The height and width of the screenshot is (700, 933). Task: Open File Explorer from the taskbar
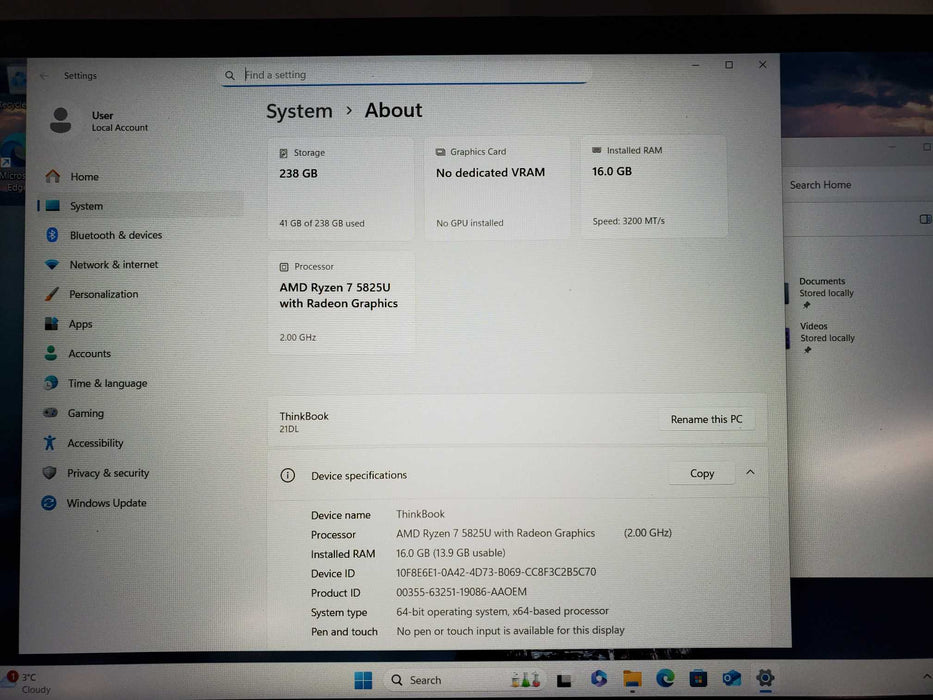[x=630, y=679]
